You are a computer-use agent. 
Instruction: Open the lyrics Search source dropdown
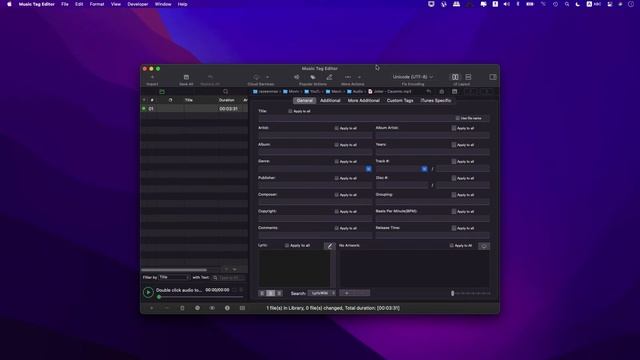tap(322, 293)
